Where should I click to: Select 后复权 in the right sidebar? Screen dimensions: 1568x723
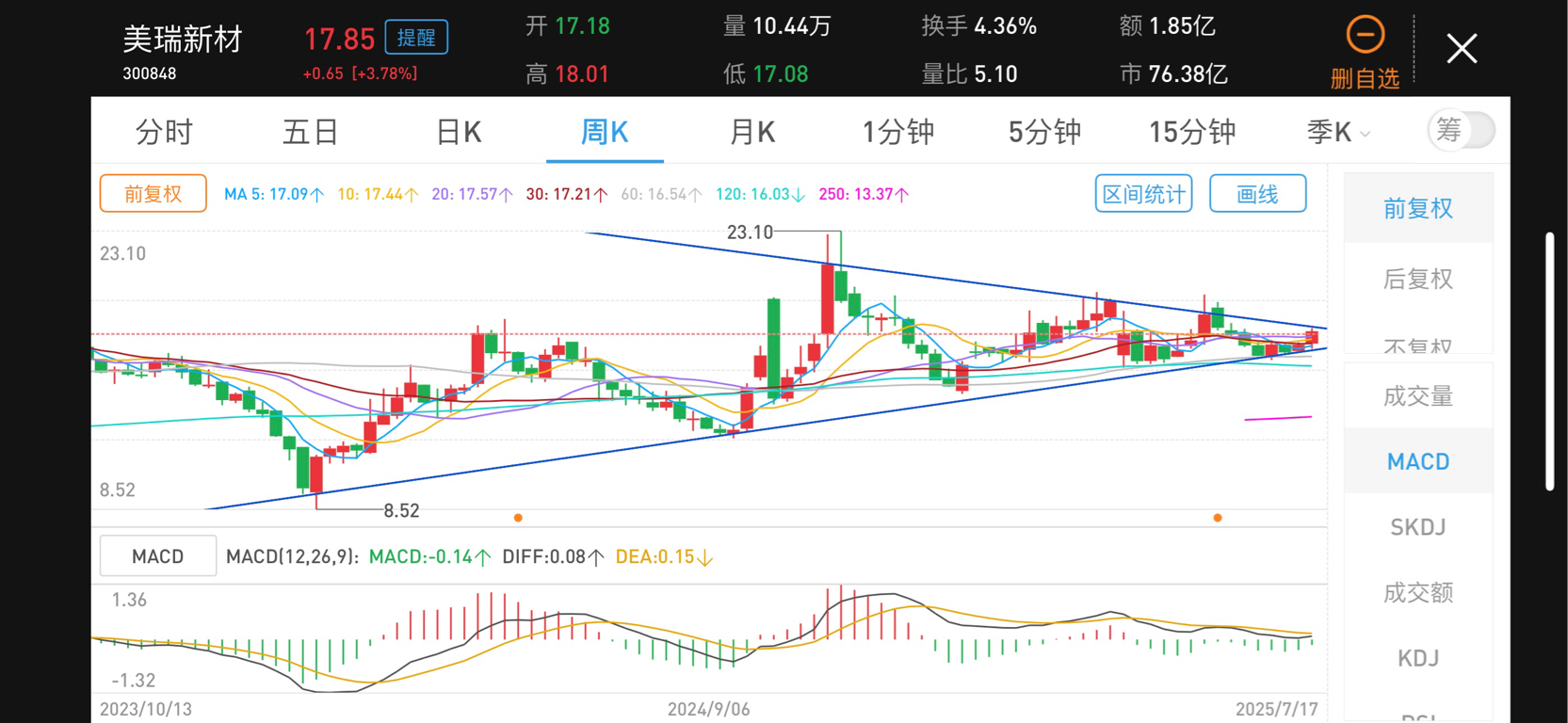point(1418,279)
